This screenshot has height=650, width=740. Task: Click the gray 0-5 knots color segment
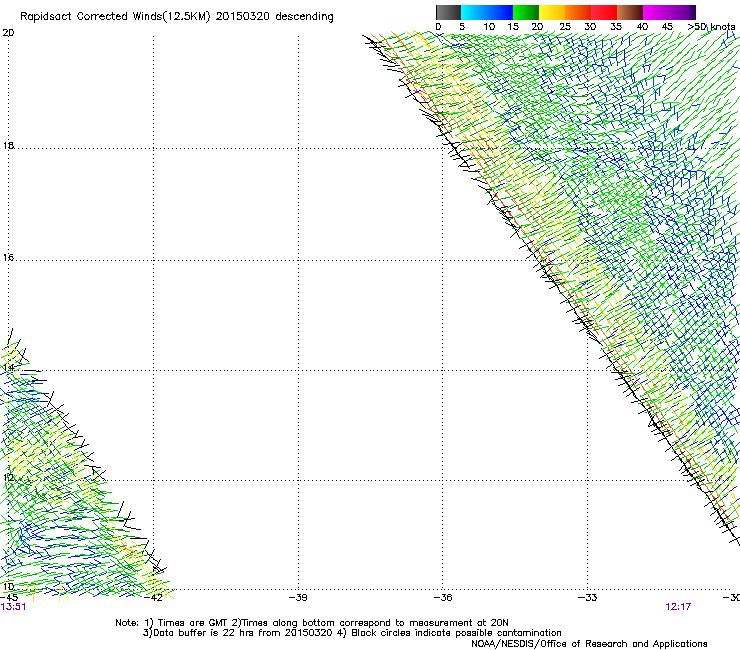448,12
